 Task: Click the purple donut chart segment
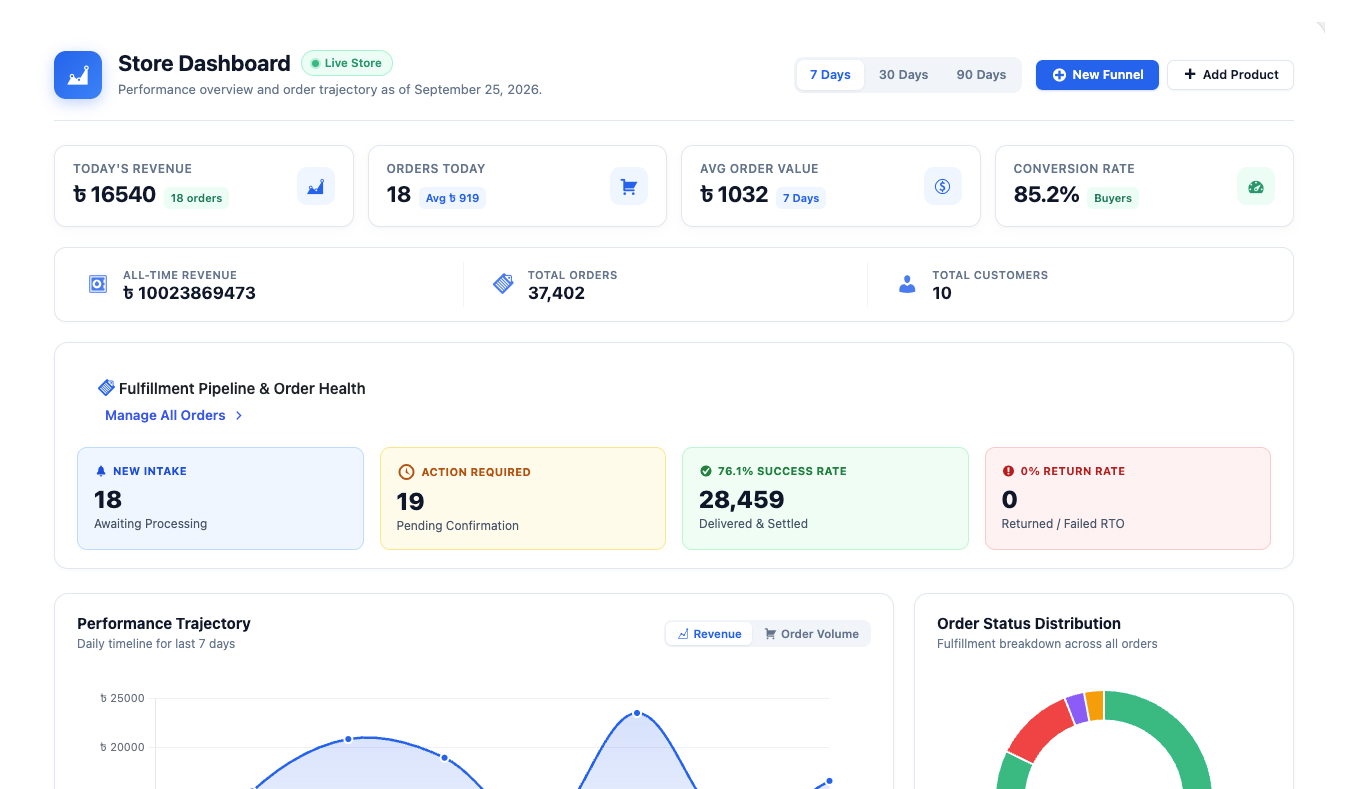point(1076,707)
